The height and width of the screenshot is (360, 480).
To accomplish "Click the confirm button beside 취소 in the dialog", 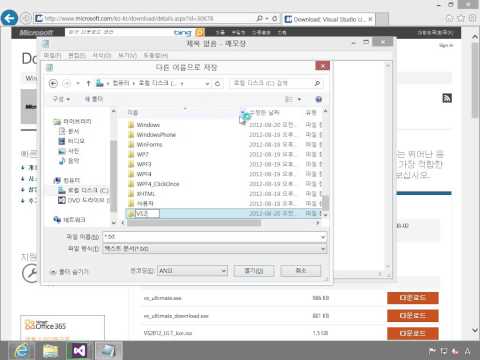I will 254,271.
